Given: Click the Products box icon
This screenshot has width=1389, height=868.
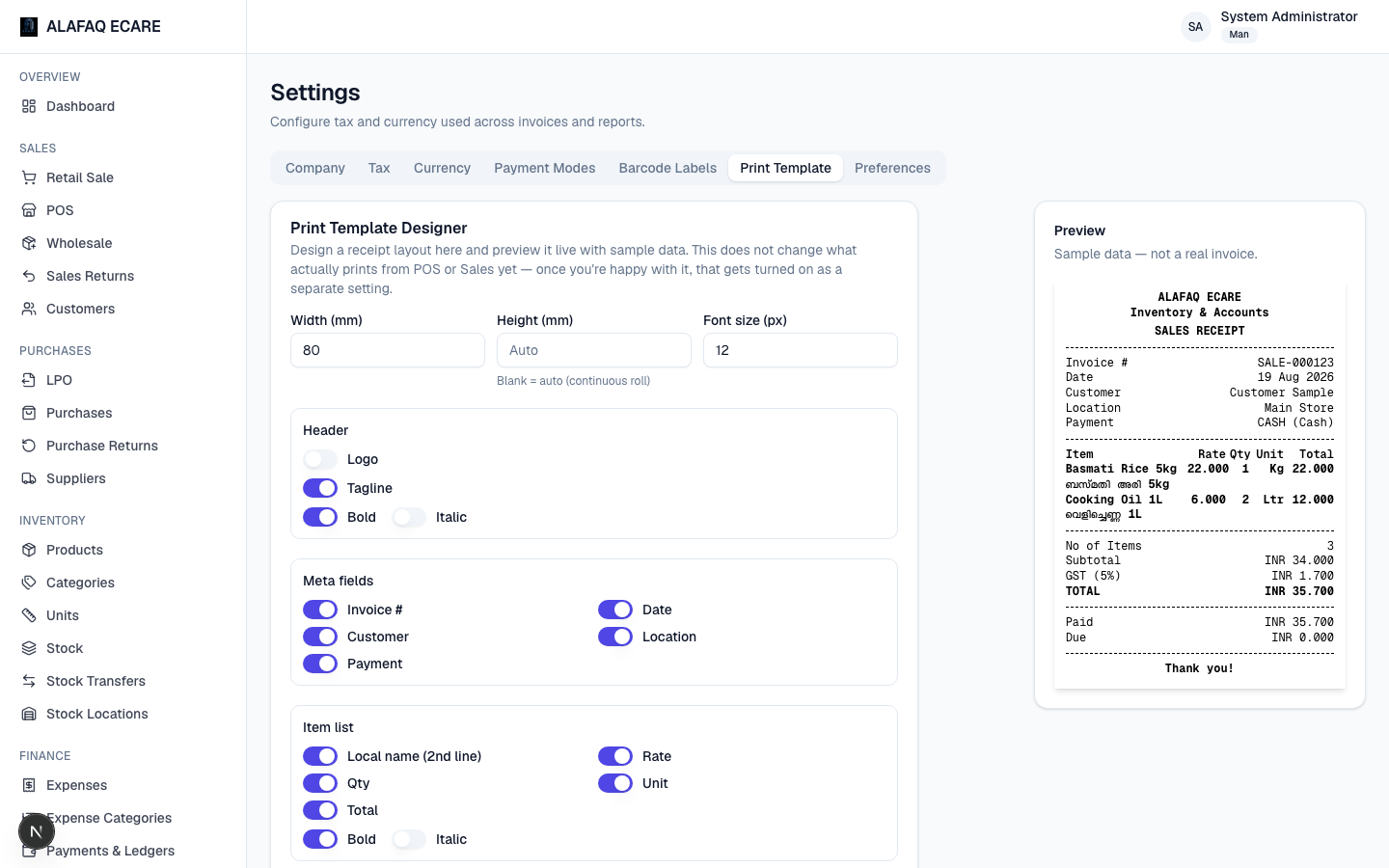Looking at the screenshot, I should tap(29, 550).
